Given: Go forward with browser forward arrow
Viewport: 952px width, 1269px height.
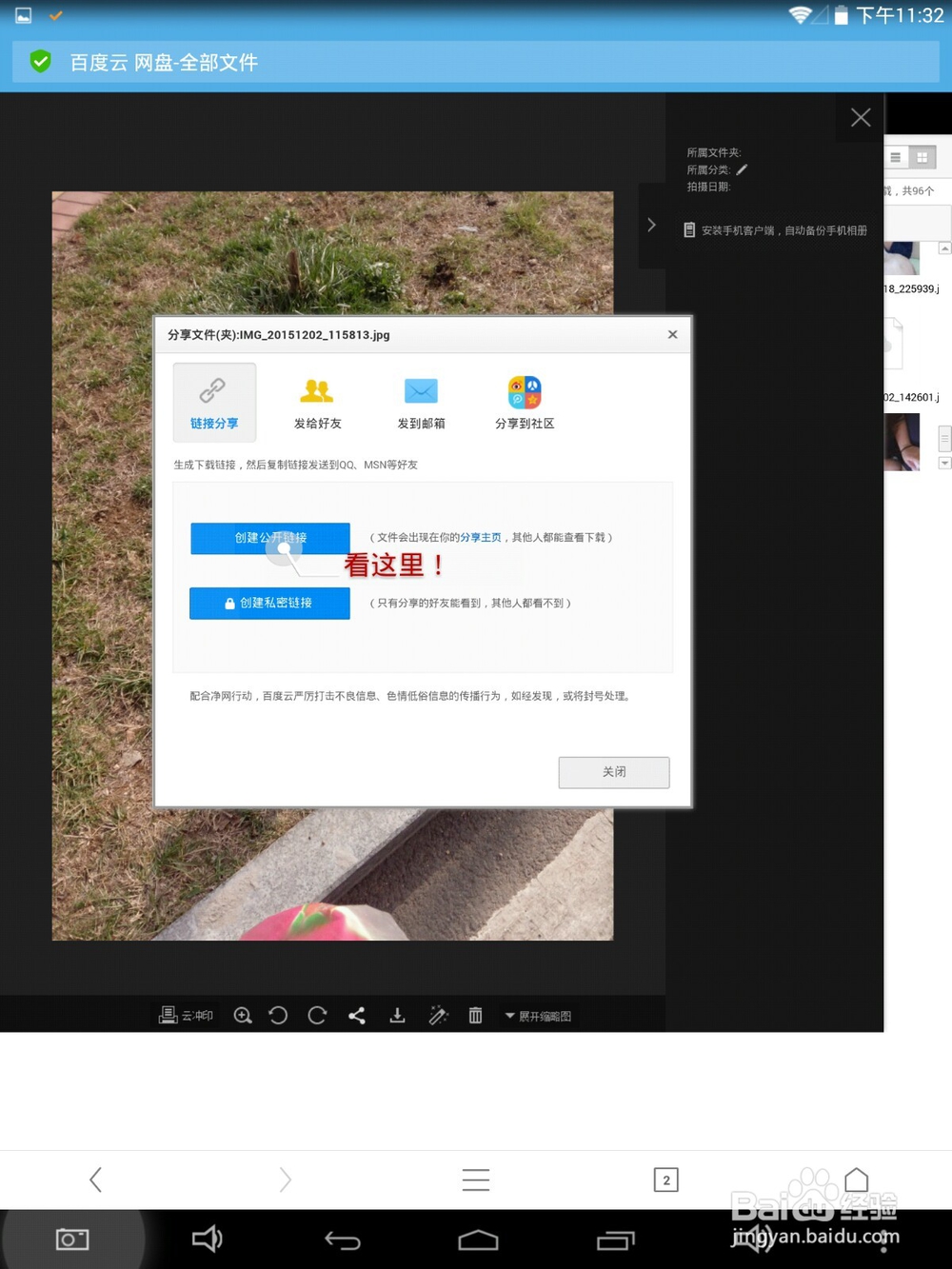Looking at the screenshot, I should pyautogui.click(x=285, y=1180).
